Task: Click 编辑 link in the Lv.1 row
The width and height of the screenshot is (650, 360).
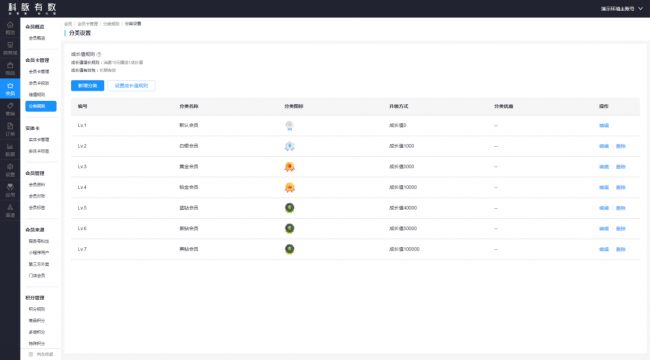Action: tap(604, 125)
